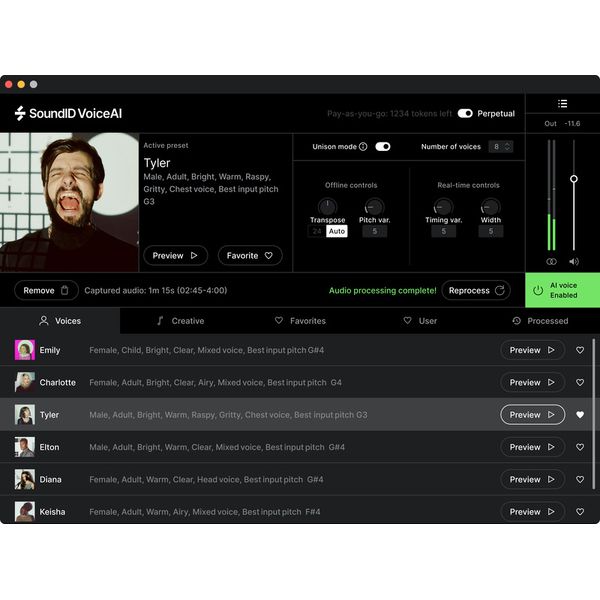Open the User tab
The width and height of the screenshot is (600, 600).
point(420,321)
